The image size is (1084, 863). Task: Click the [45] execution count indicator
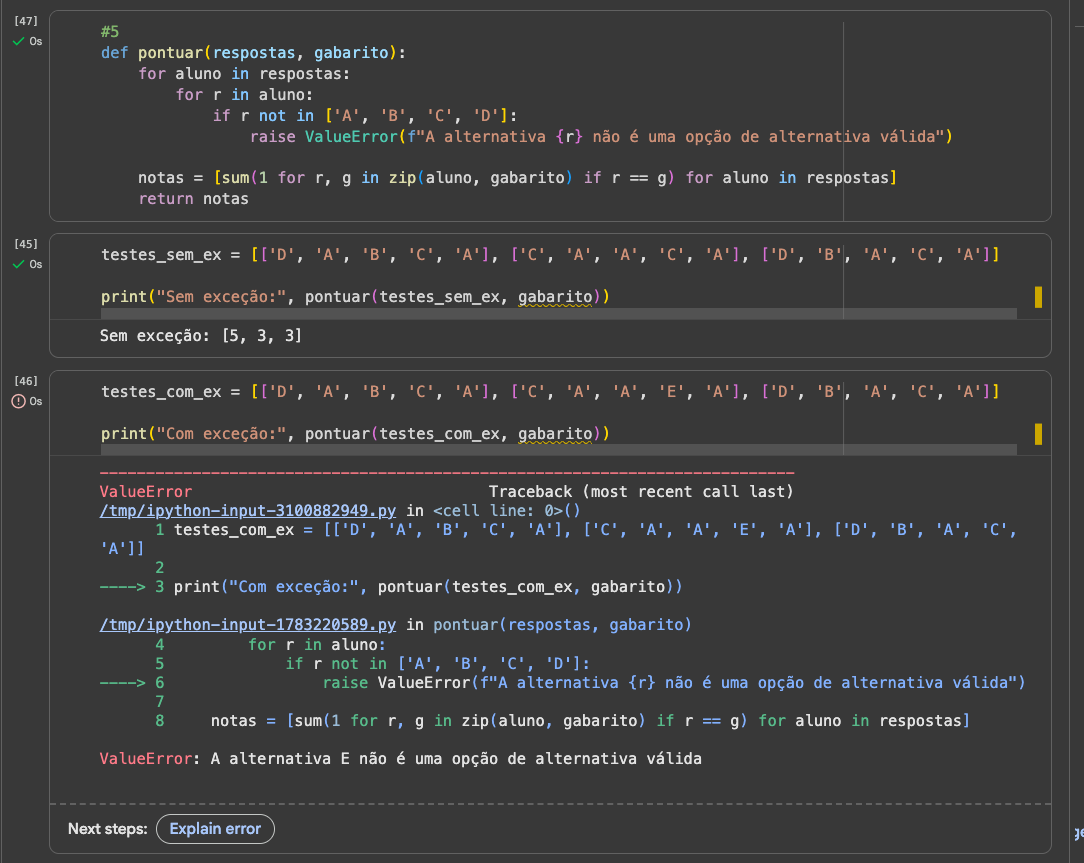[27, 244]
